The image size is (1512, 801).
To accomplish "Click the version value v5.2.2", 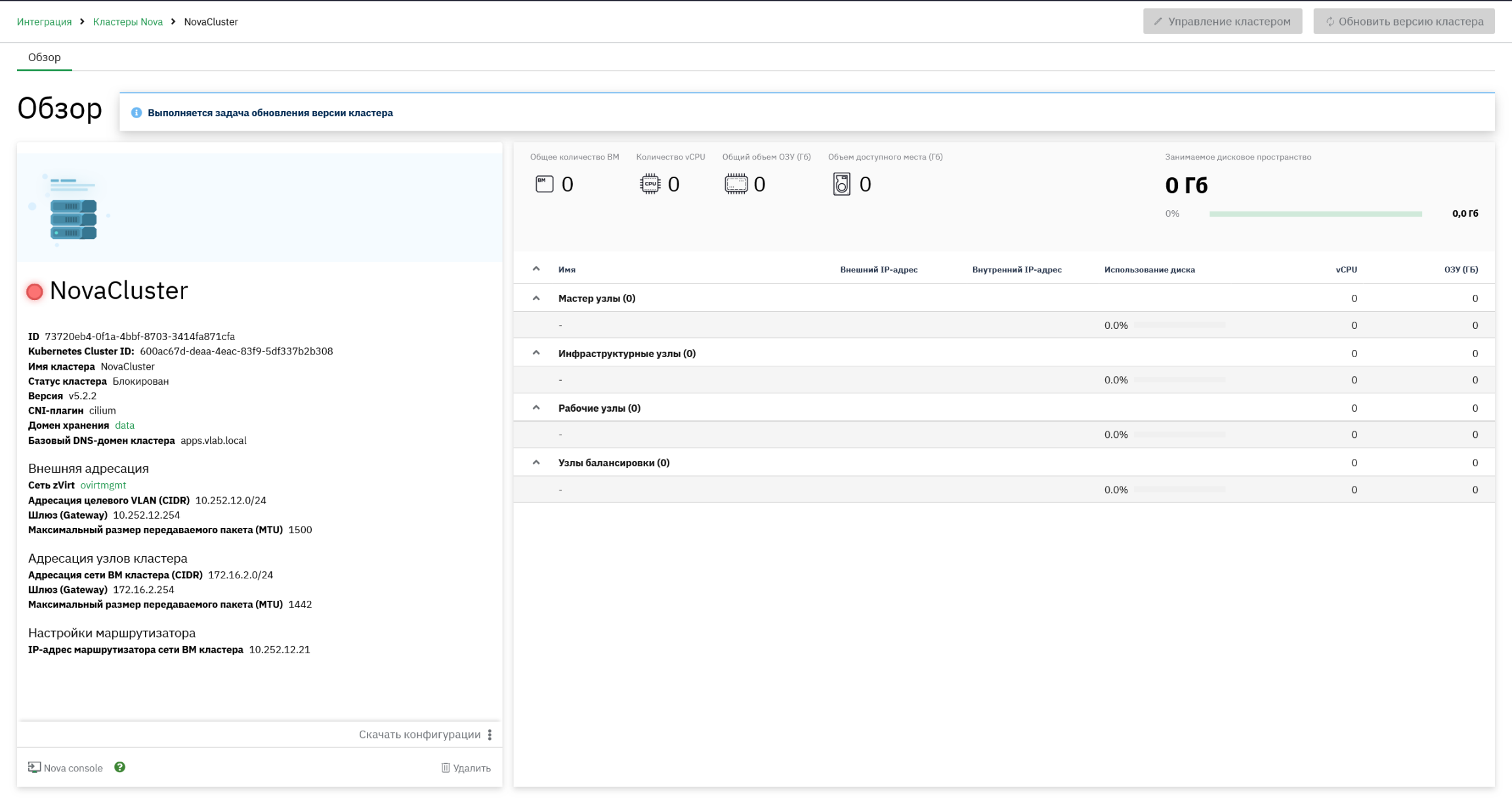I will click(x=83, y=396).
